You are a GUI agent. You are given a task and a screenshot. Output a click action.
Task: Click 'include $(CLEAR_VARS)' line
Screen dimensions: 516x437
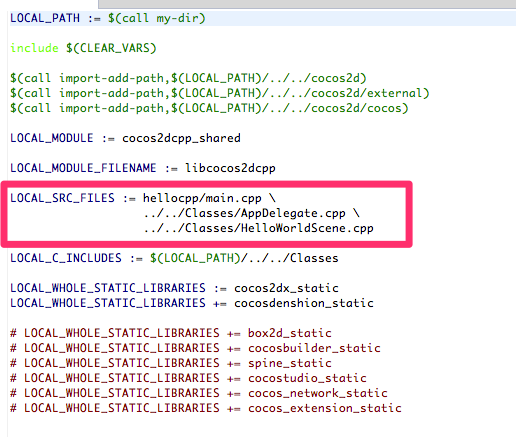(83, 48)
